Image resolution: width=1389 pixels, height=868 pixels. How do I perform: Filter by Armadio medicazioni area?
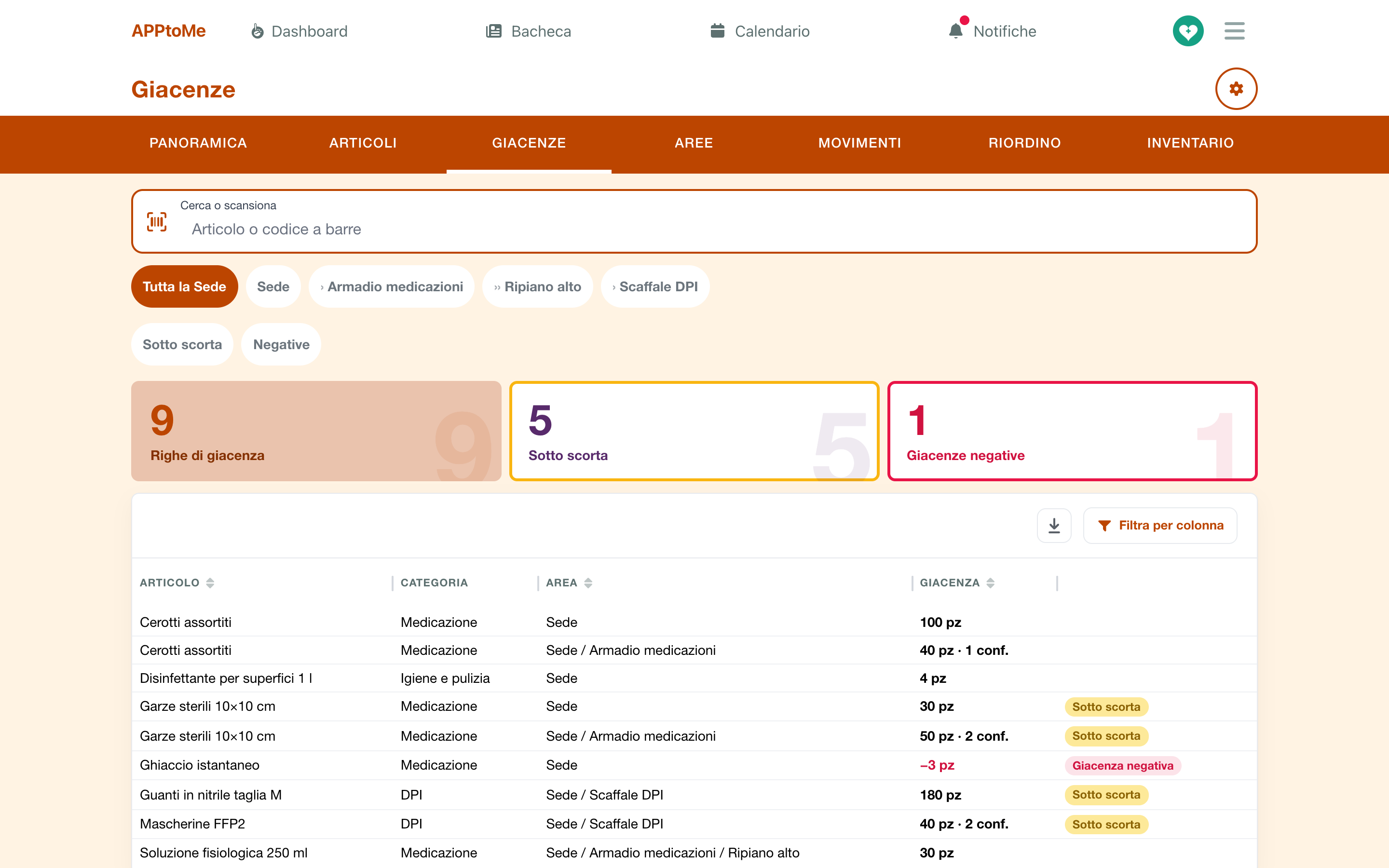coord(392,286)
